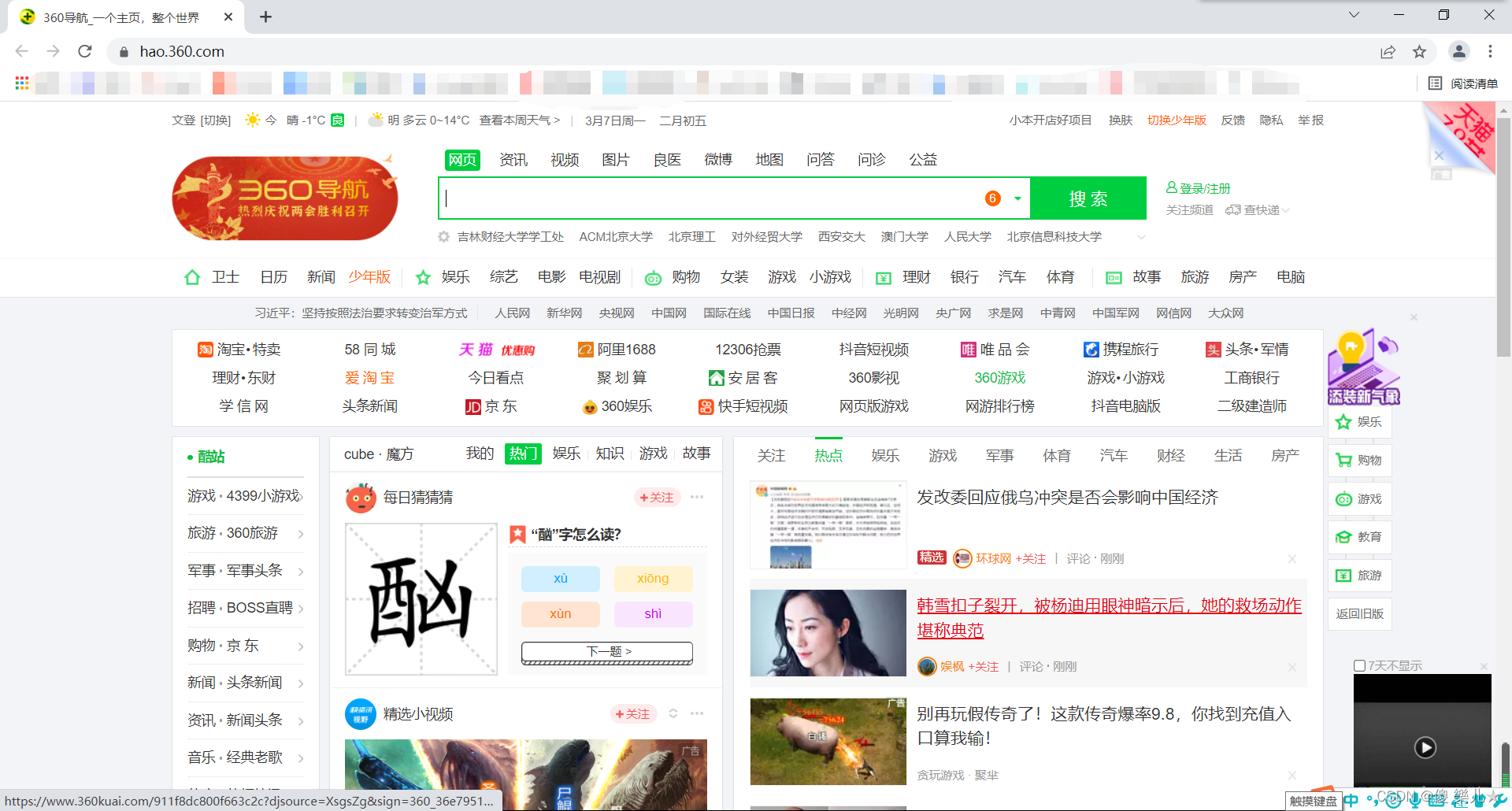
Task: Open the Chrome three-dot menu
Action: point(1490,51)
